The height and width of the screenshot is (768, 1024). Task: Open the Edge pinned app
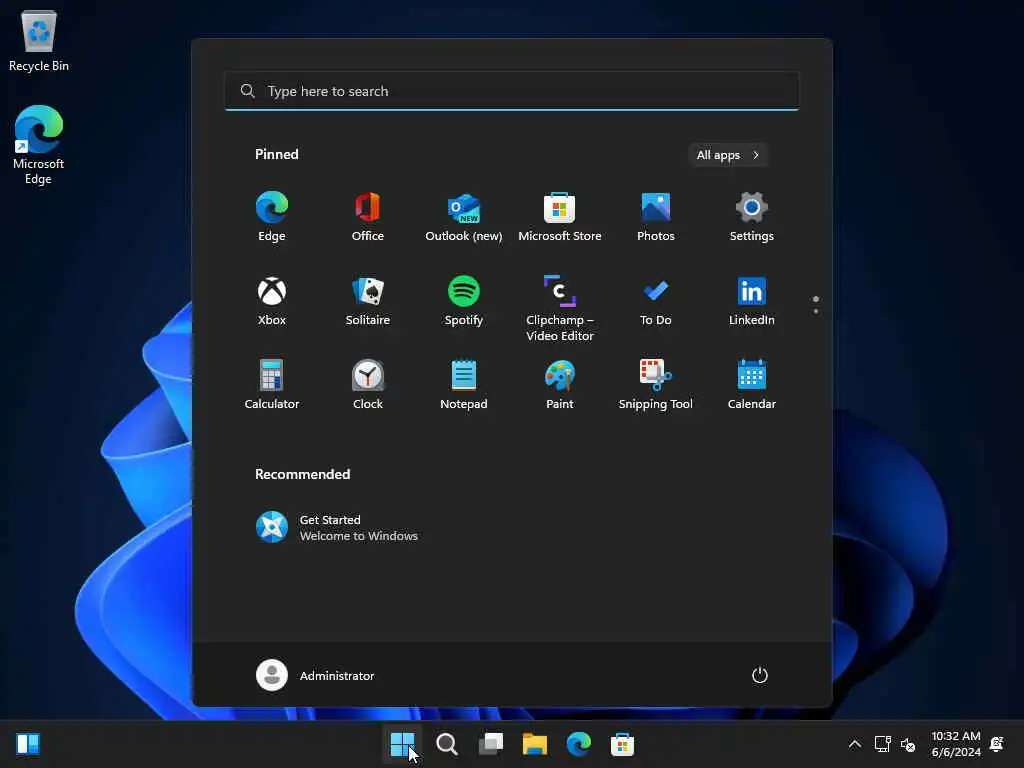(272, 217)
